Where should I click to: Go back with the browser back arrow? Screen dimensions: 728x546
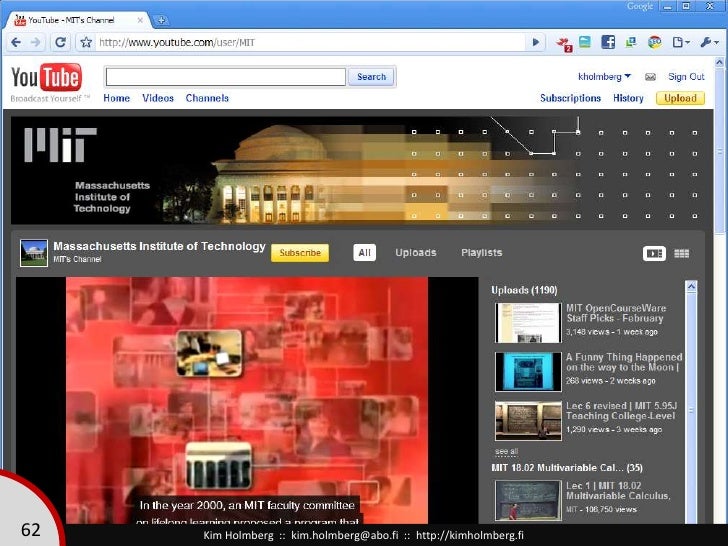(16, 43)
